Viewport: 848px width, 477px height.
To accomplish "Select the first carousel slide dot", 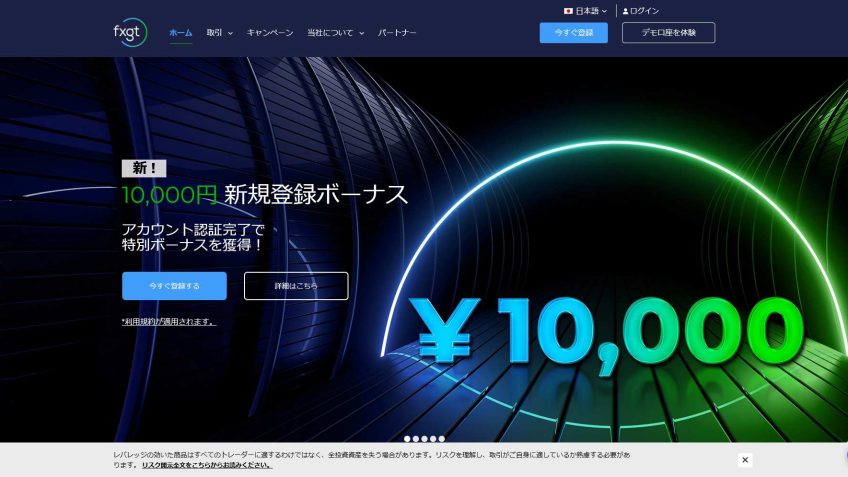I will (x=407, y=439).
